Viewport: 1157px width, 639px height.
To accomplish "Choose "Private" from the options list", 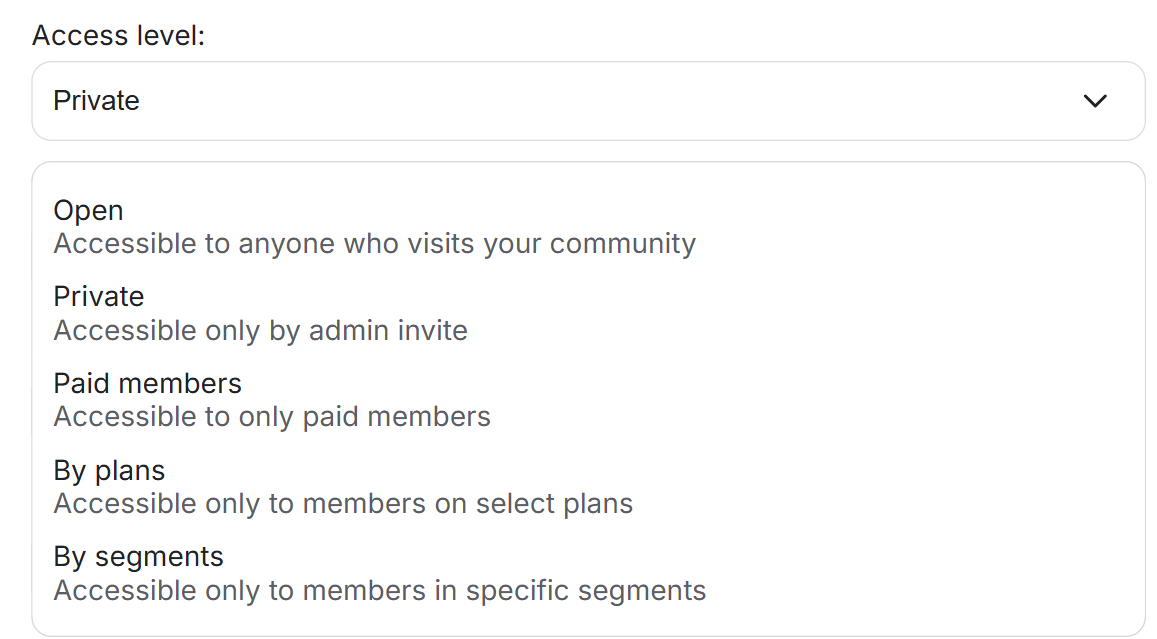I will (99, 297).
